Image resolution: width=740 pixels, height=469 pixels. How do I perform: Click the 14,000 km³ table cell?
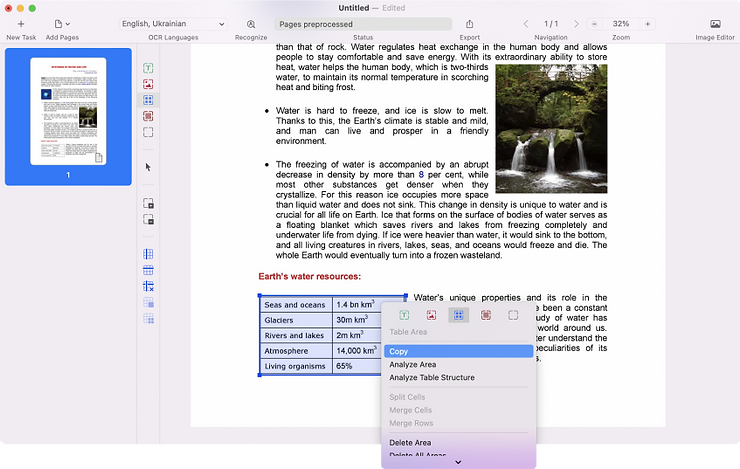click(357, 351)
